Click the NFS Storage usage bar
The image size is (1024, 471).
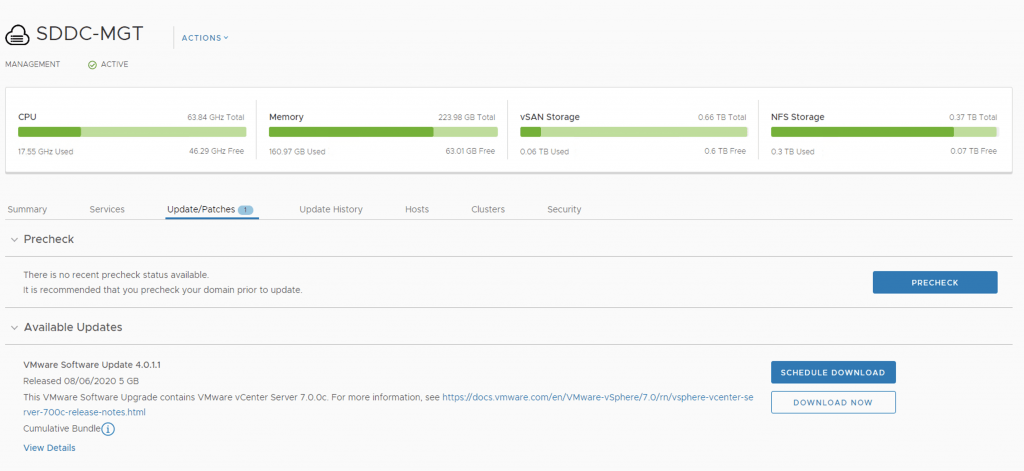point(883,132)
